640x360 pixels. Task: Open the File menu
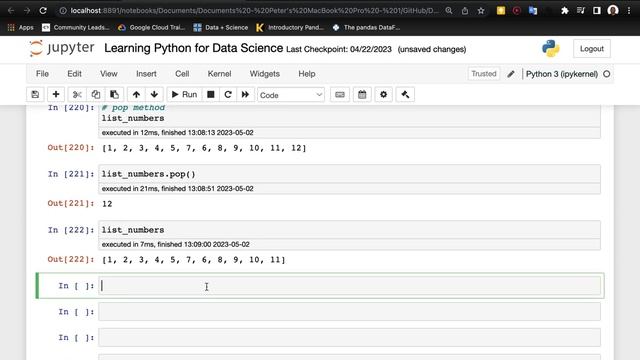(42, 74)
